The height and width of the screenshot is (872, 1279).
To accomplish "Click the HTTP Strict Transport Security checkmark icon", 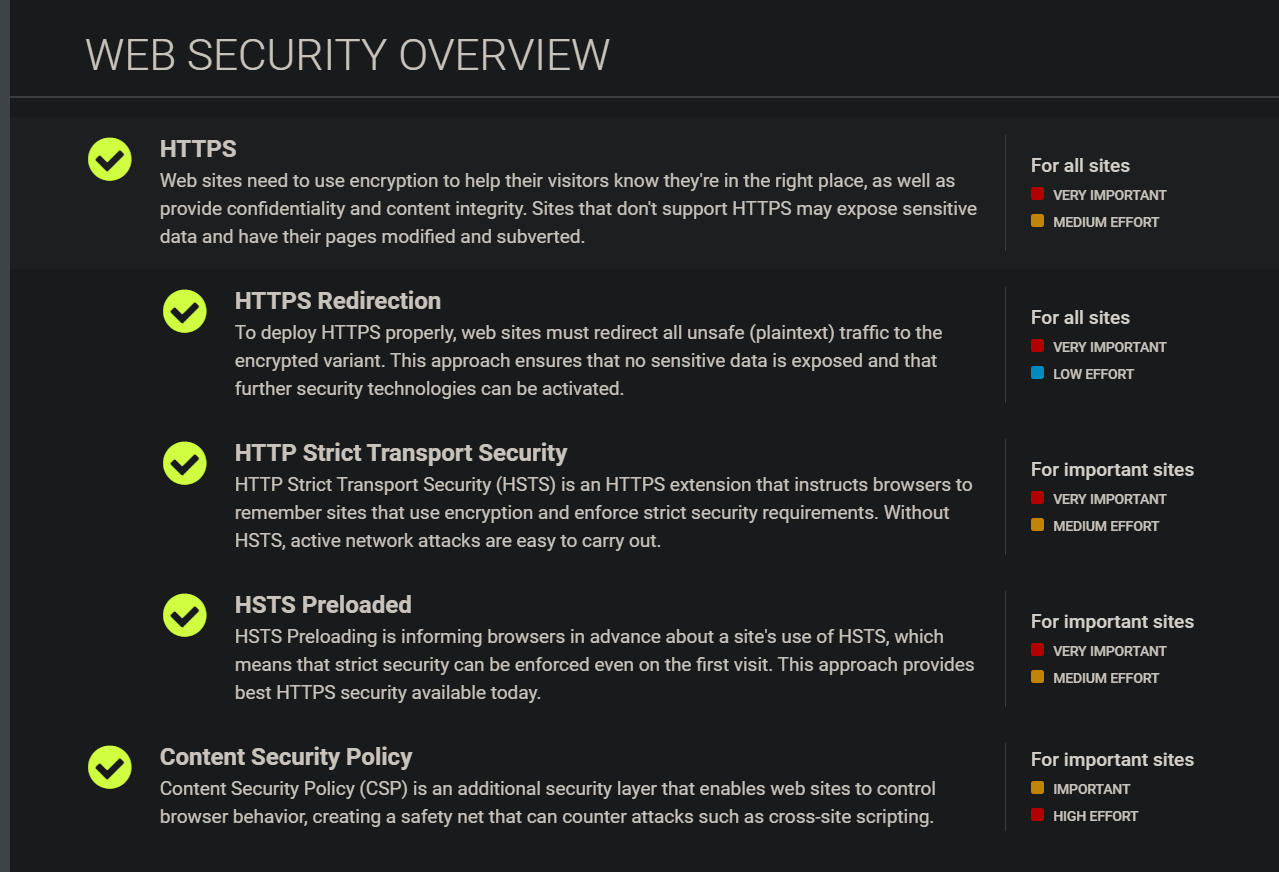I will (185, 463).
